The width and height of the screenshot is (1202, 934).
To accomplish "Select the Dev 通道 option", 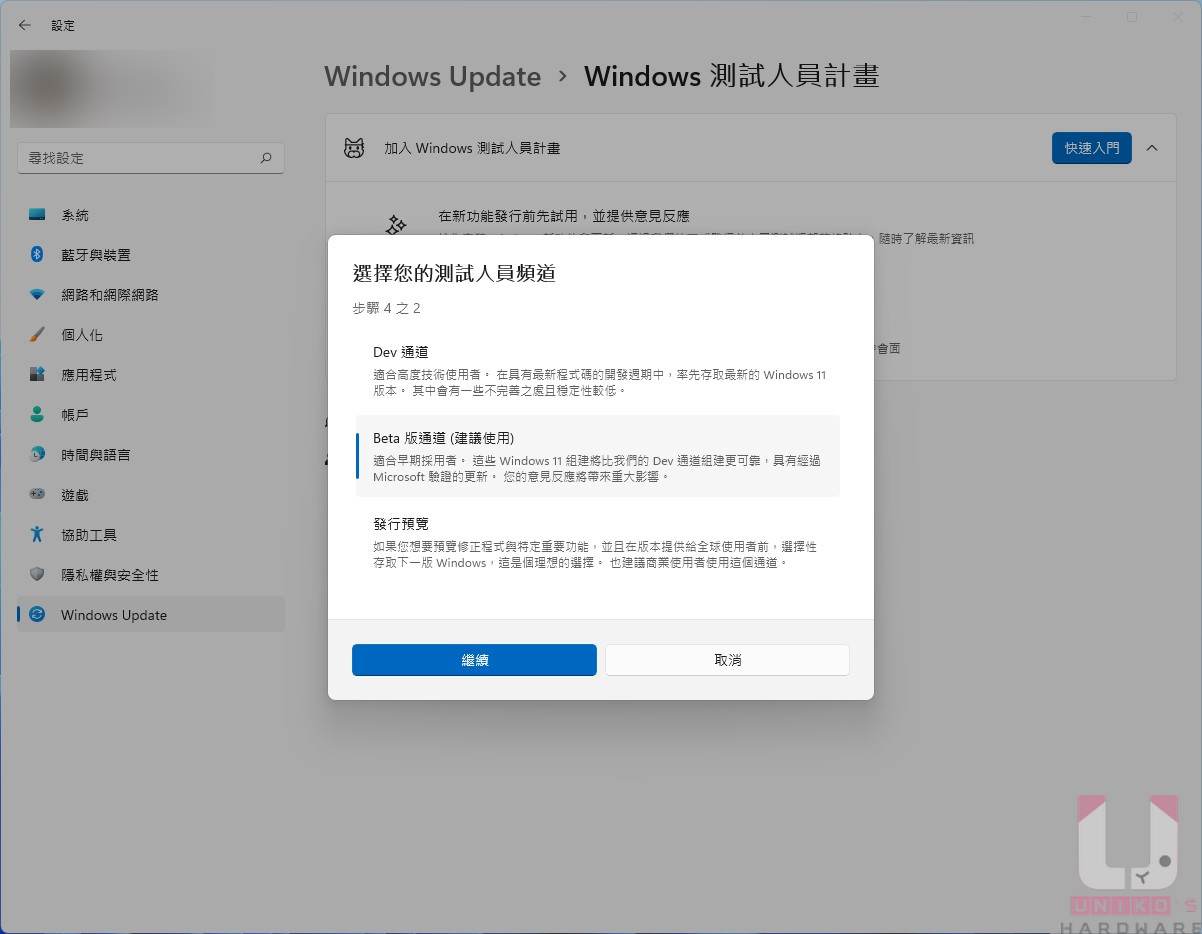I will click(598, 372).
